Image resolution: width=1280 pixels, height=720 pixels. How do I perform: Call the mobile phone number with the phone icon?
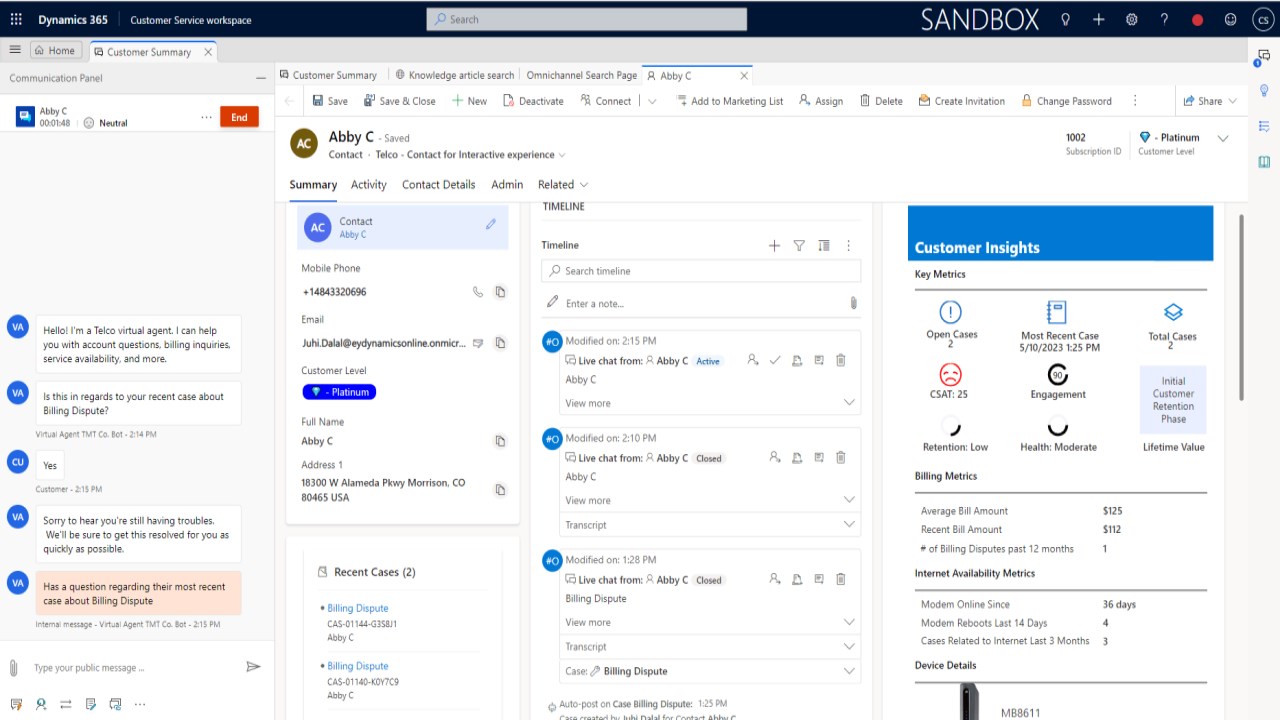[478, 292]
